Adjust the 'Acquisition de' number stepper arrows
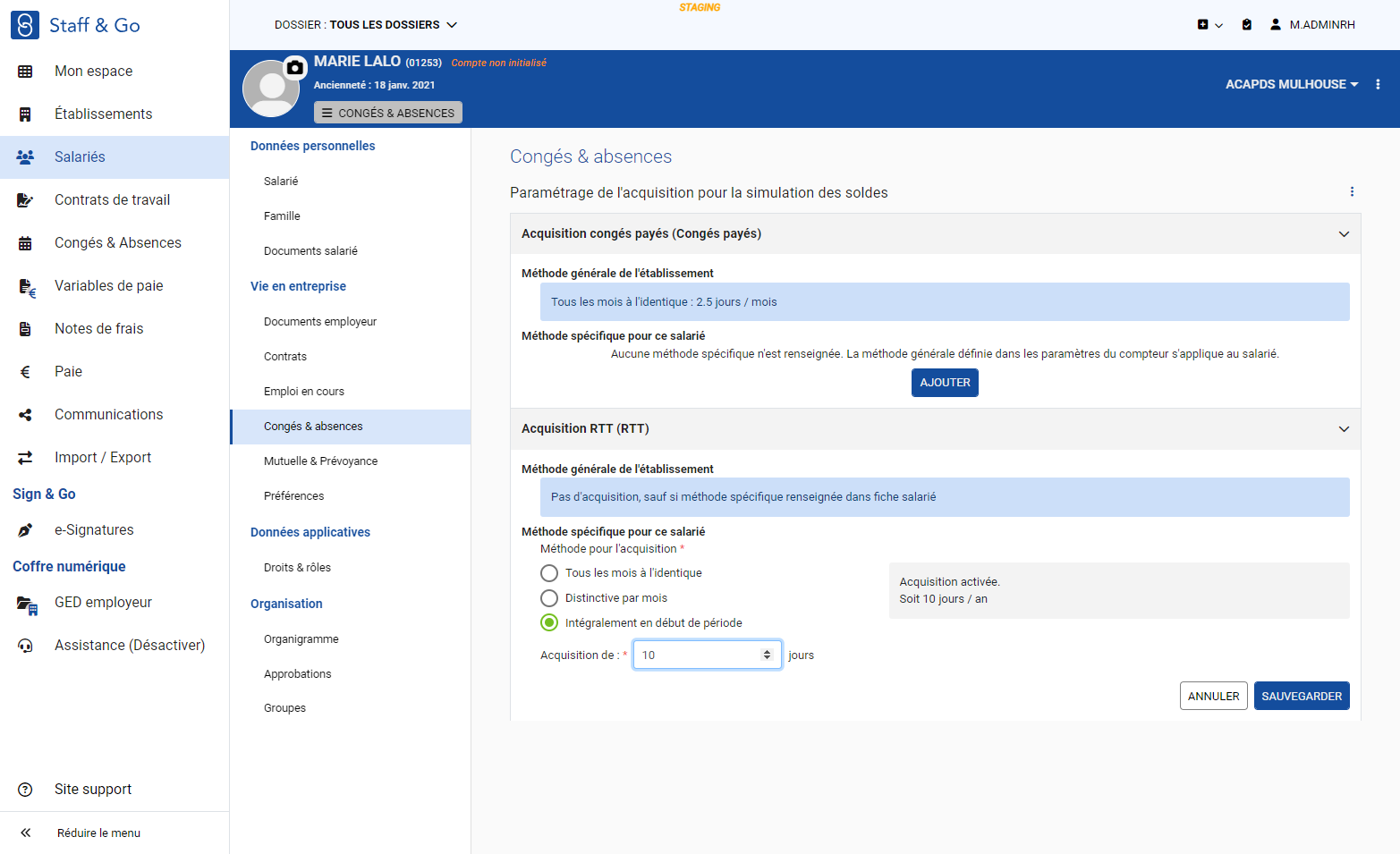This screenshot has height=854, width=1400. pos(767,655)
